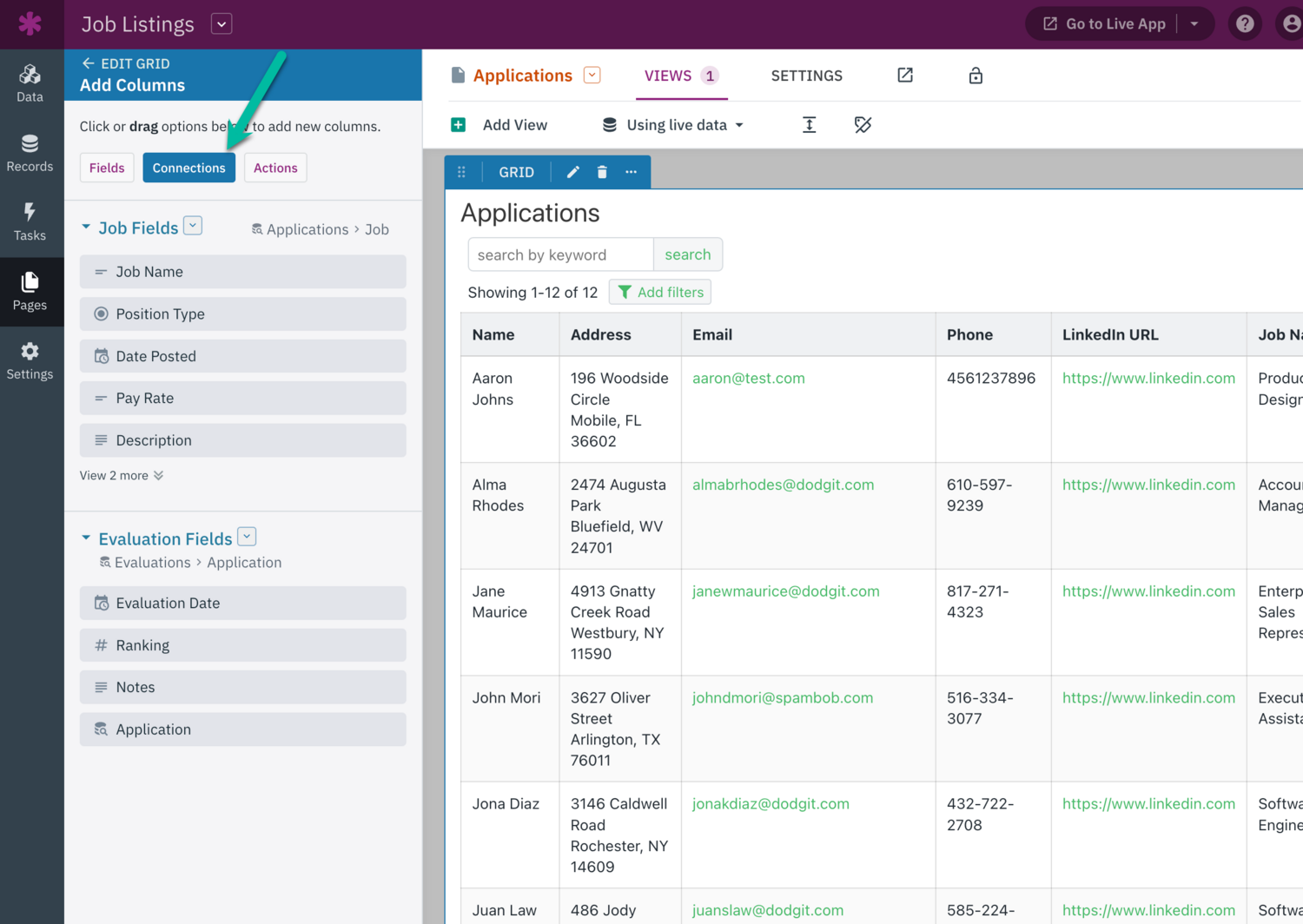Switch to the SETTINGS tab
The height and width of the screenshot is (924, 1303).
pyautogui.click(x=806, y=76)
